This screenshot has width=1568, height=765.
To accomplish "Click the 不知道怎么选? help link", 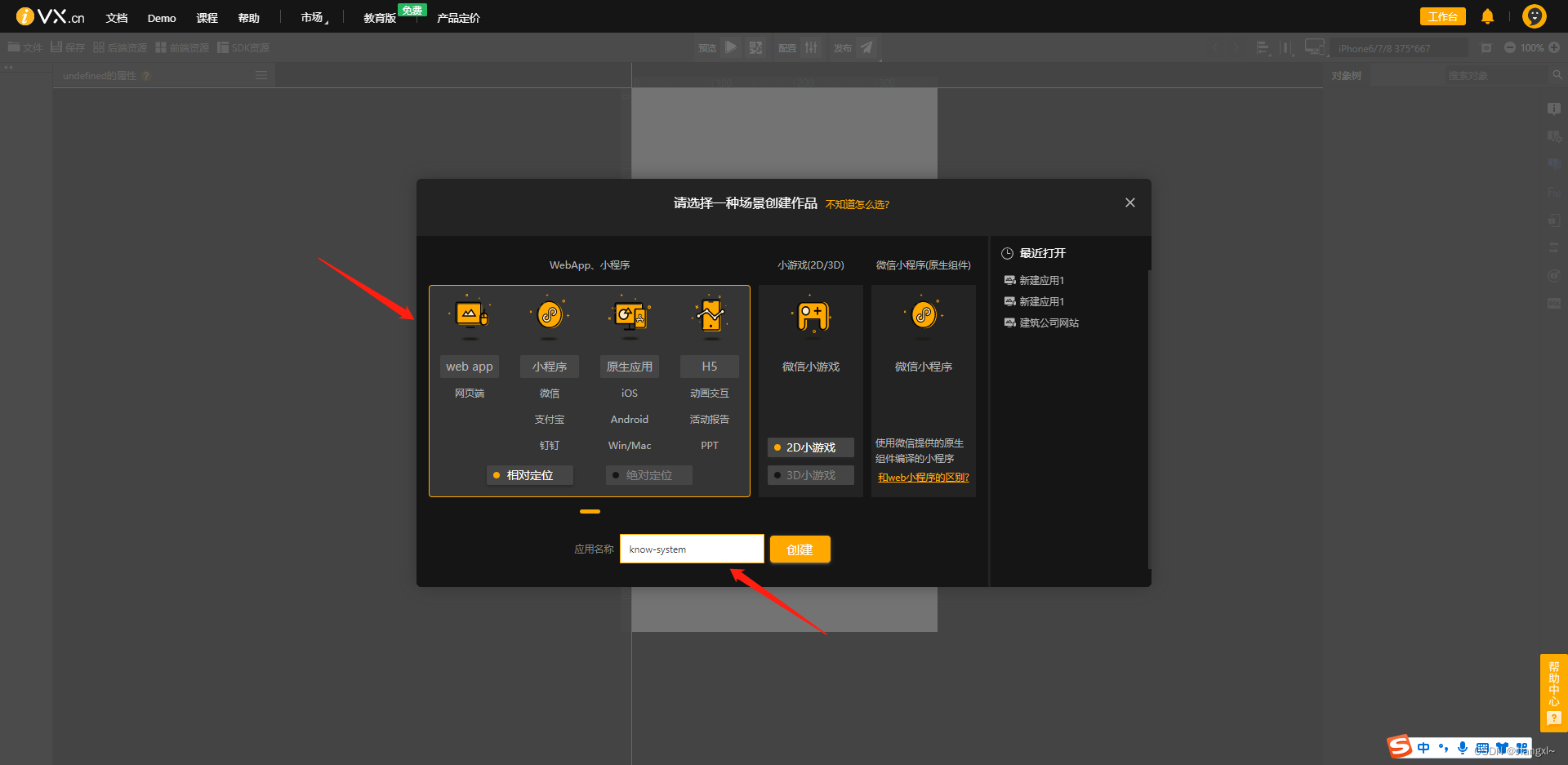I will (x=857, y=204).
